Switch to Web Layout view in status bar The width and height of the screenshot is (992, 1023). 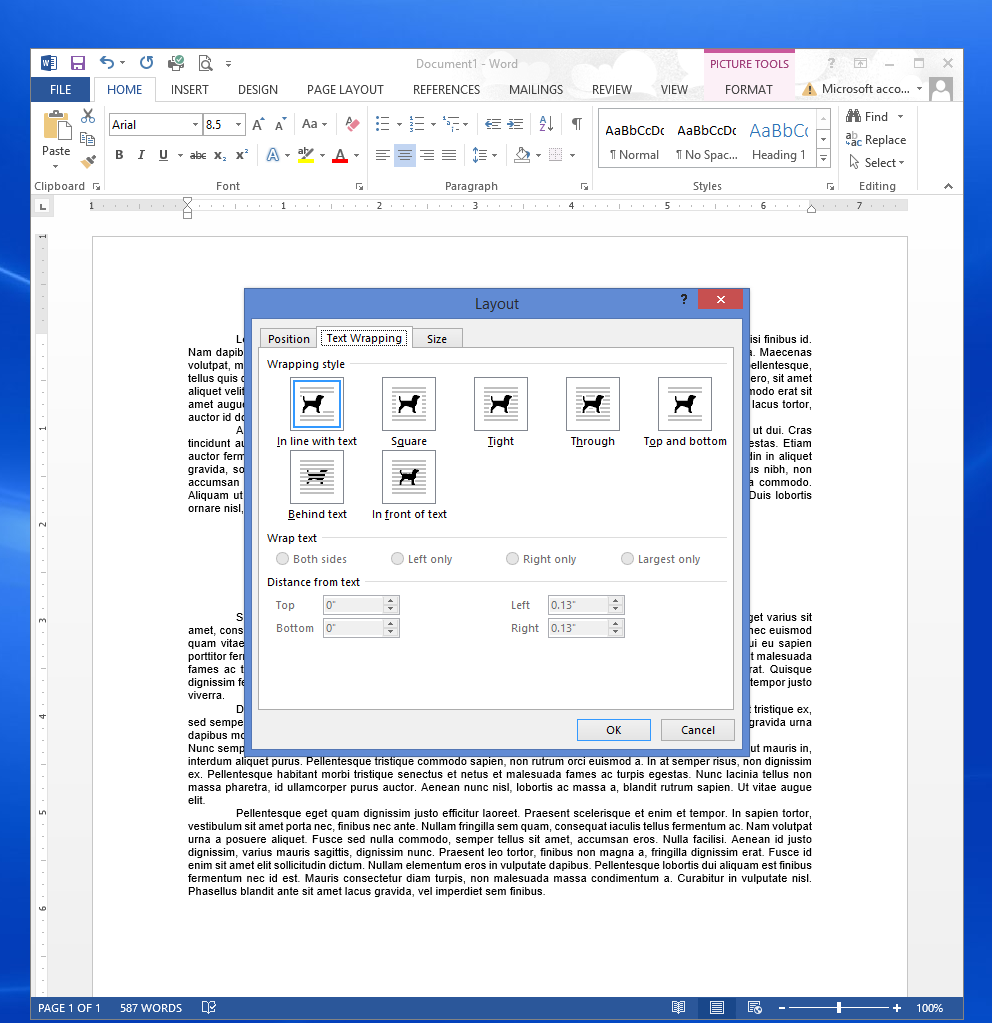pyautogui.click(x=754, y=1007)
